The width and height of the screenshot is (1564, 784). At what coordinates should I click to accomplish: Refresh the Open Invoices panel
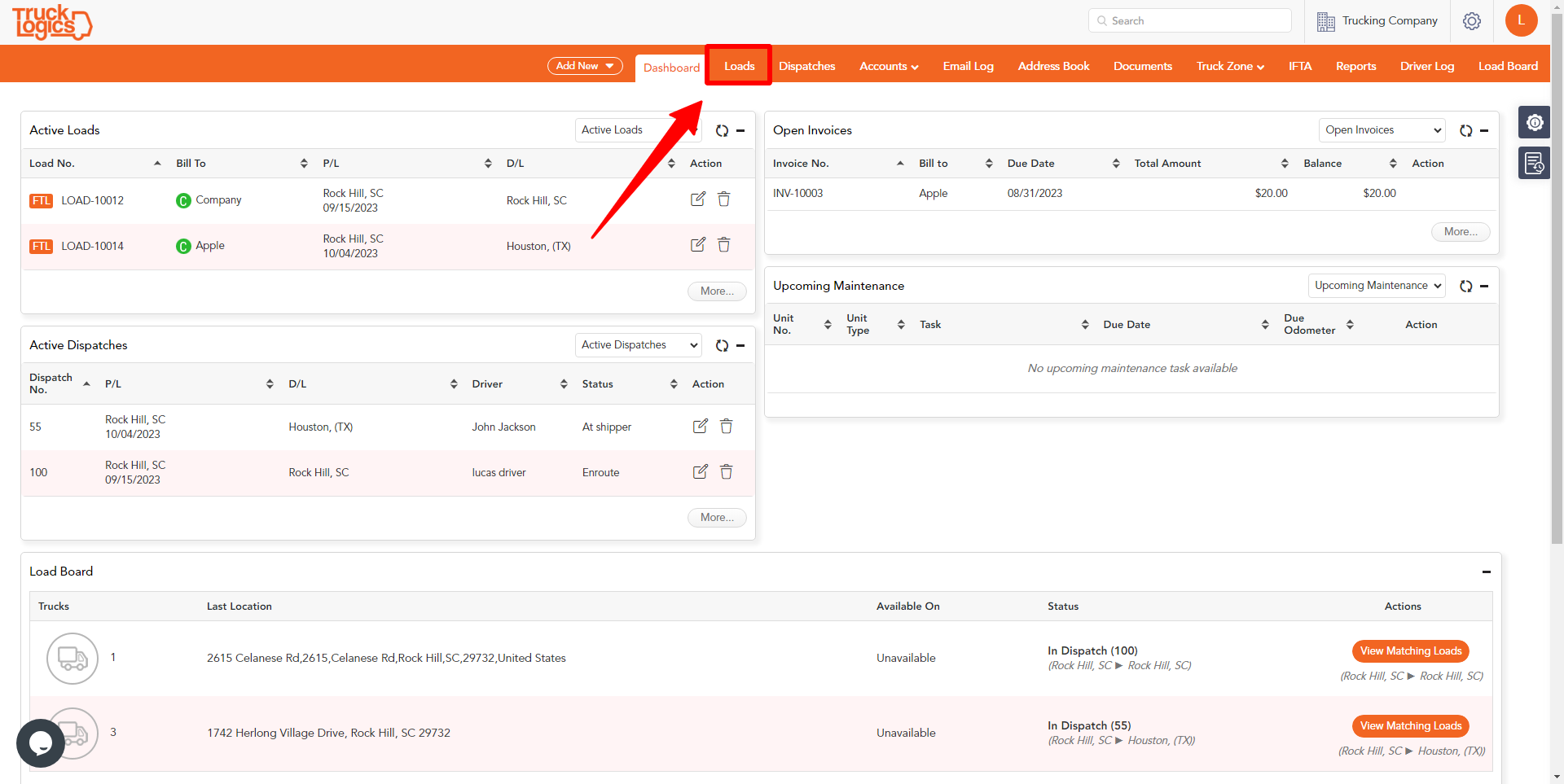pos(1466,130)
